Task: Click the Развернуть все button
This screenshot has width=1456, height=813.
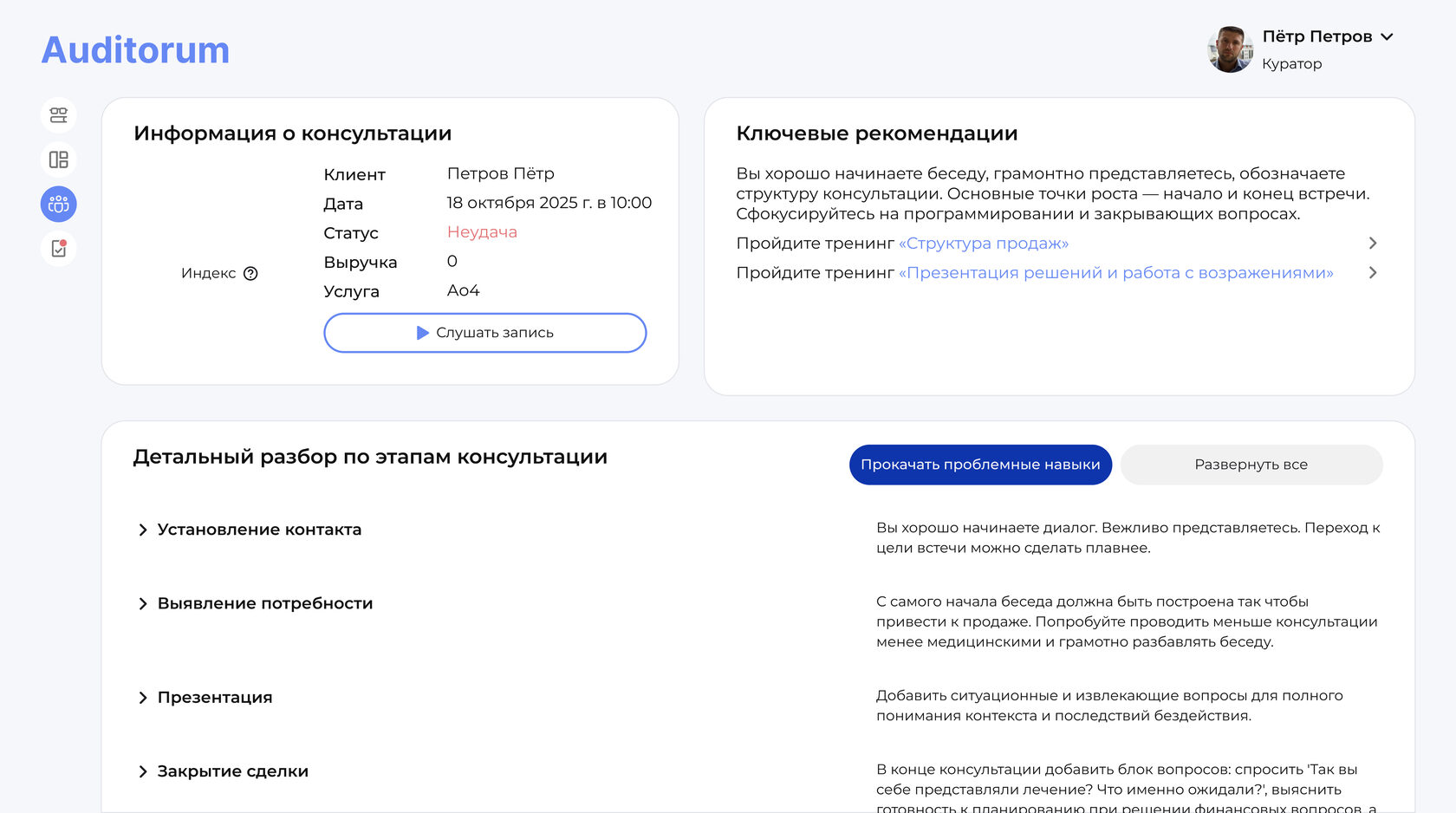Action: (x=1251, y=465)
